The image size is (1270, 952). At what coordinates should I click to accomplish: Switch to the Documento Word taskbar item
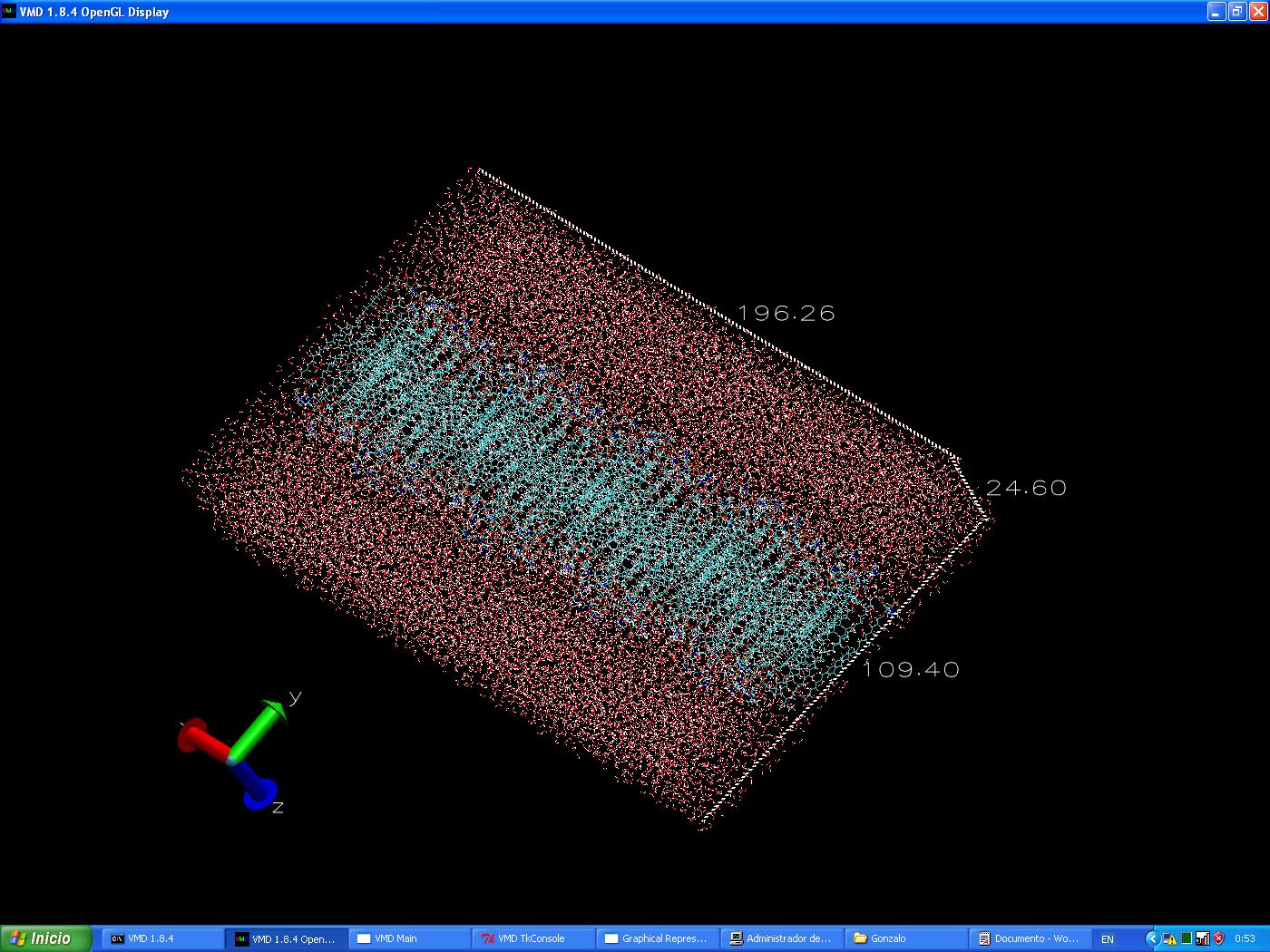point(1030,938)
